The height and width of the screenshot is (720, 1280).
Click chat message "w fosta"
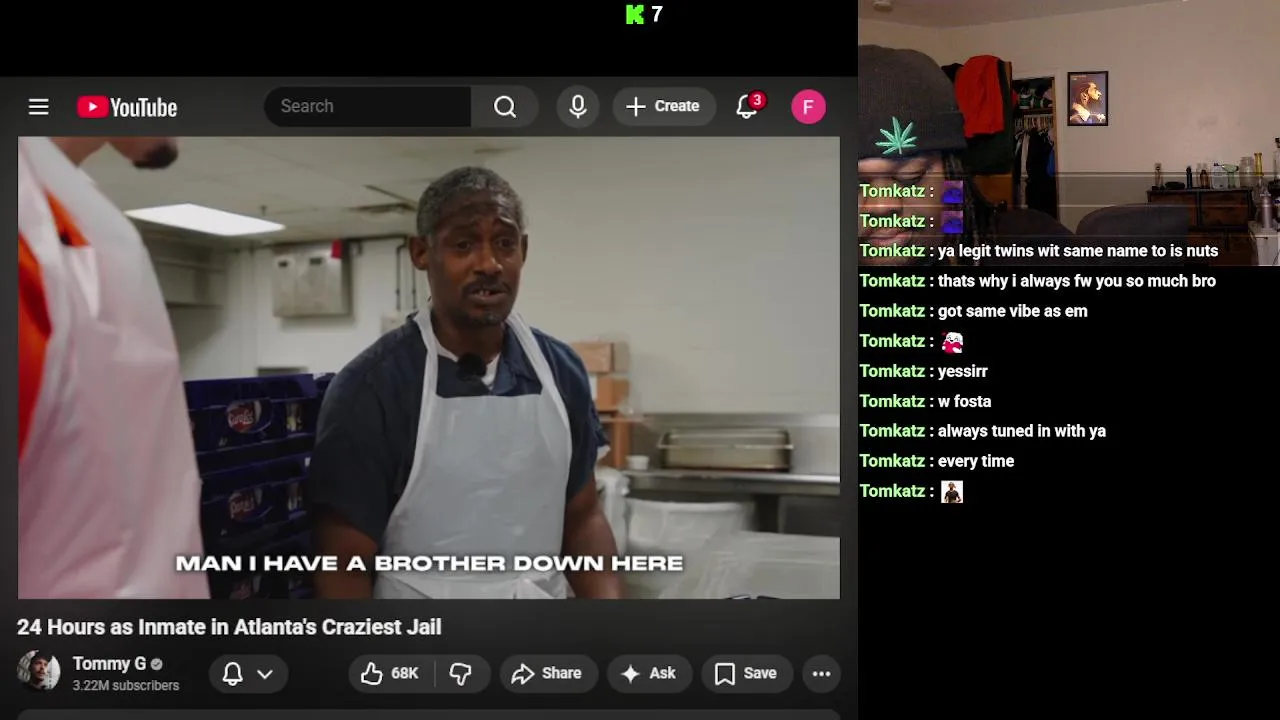[965, 401]
